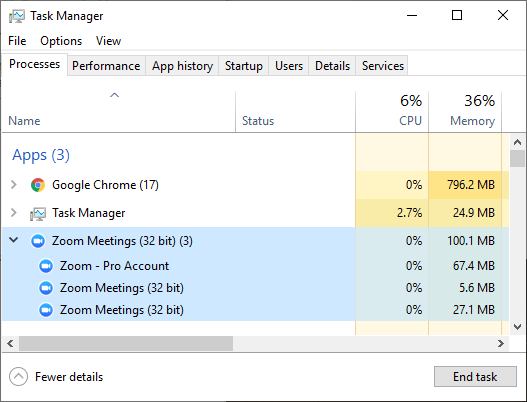Click the Fewer details circle arrow icon
Screen dimensions: 527x402
click(x=18, y=376)
